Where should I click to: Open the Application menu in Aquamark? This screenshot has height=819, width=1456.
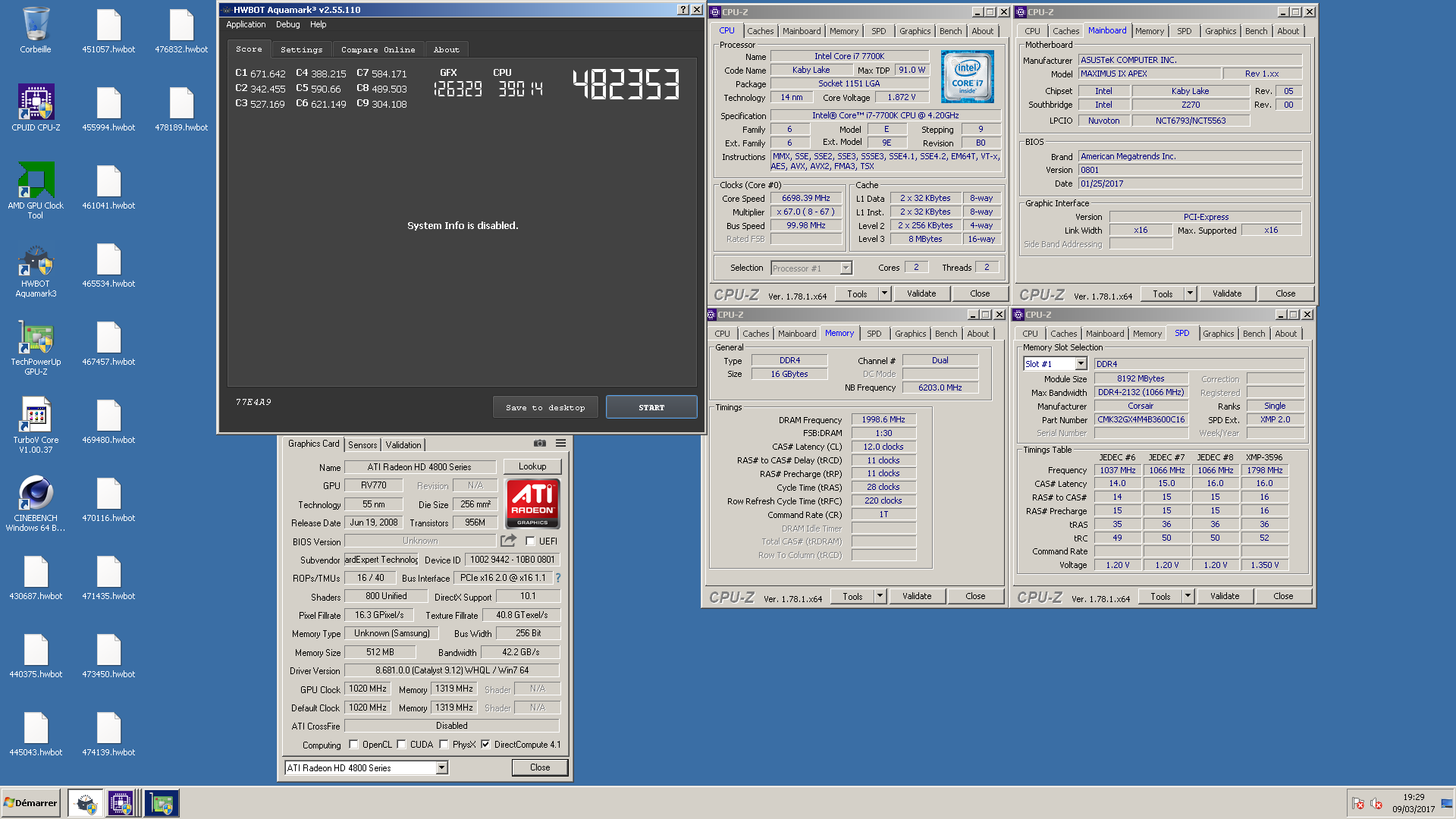[246, 24]
